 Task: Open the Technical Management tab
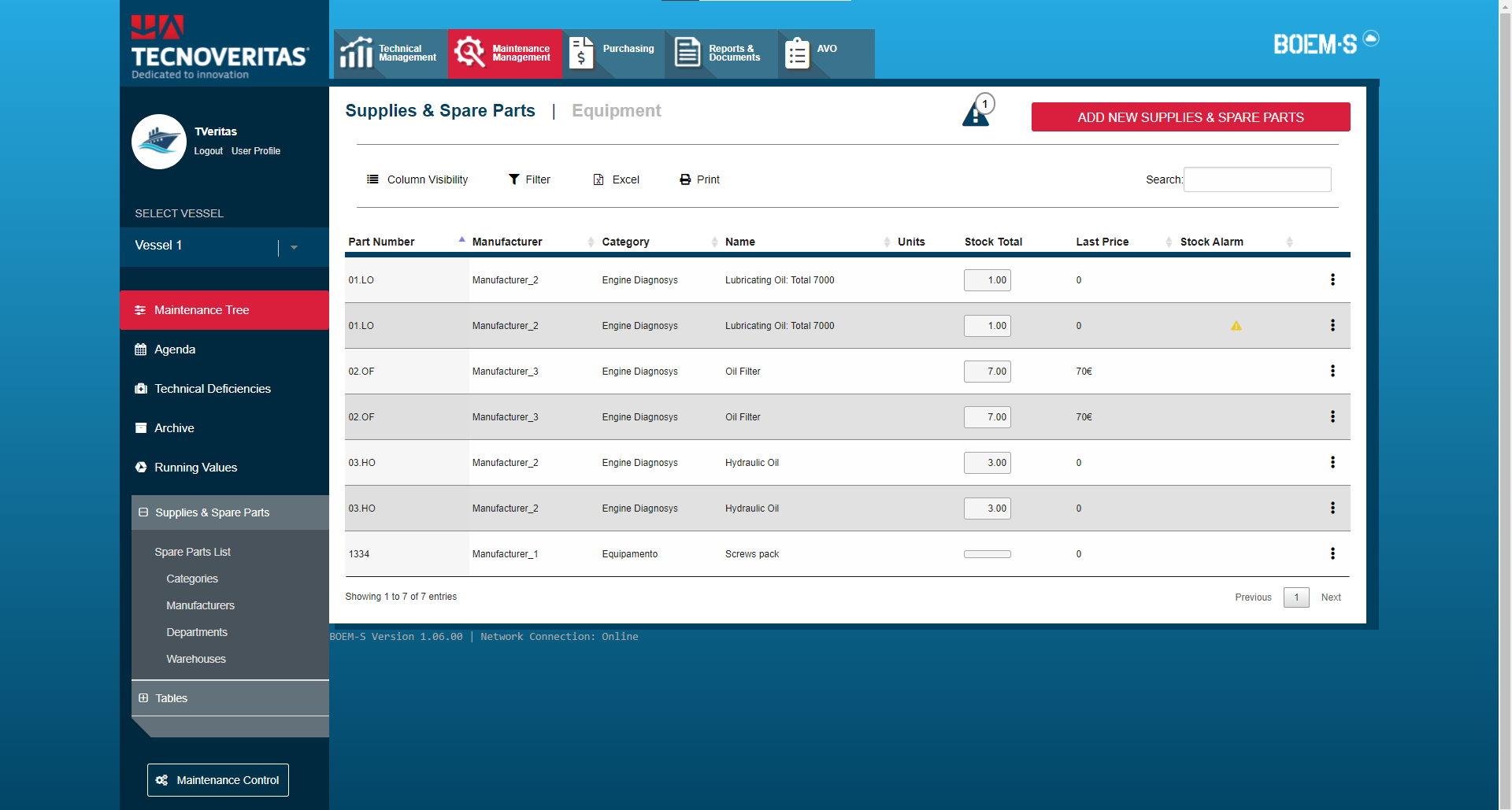(x=390, y=54)
